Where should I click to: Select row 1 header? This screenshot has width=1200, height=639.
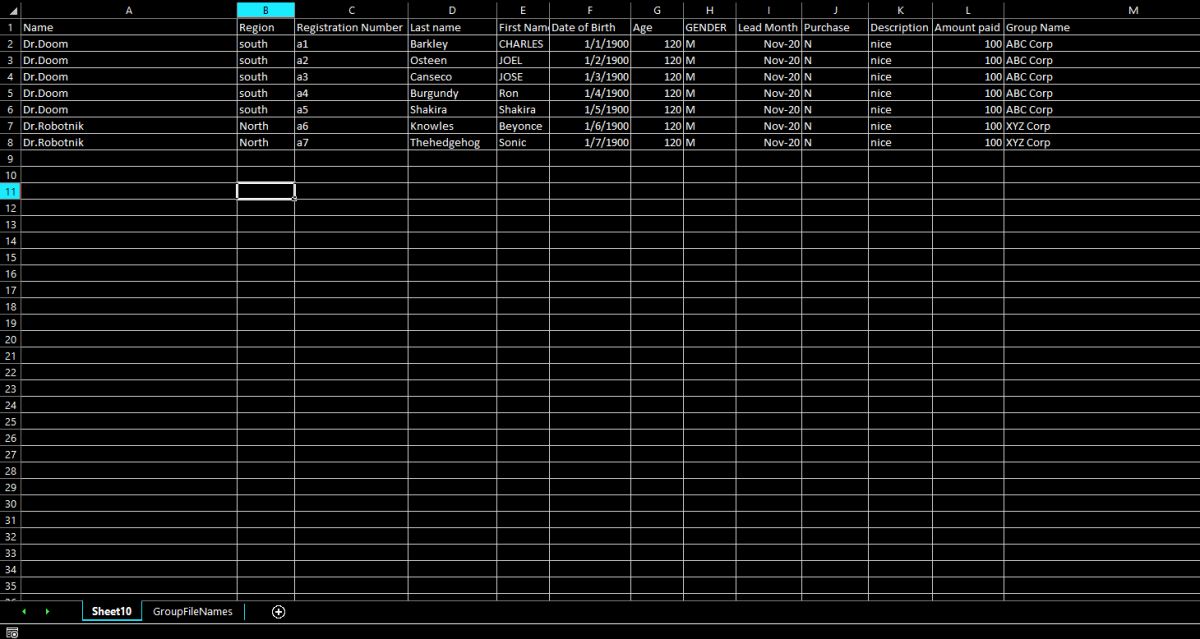(x=10, y=27)
